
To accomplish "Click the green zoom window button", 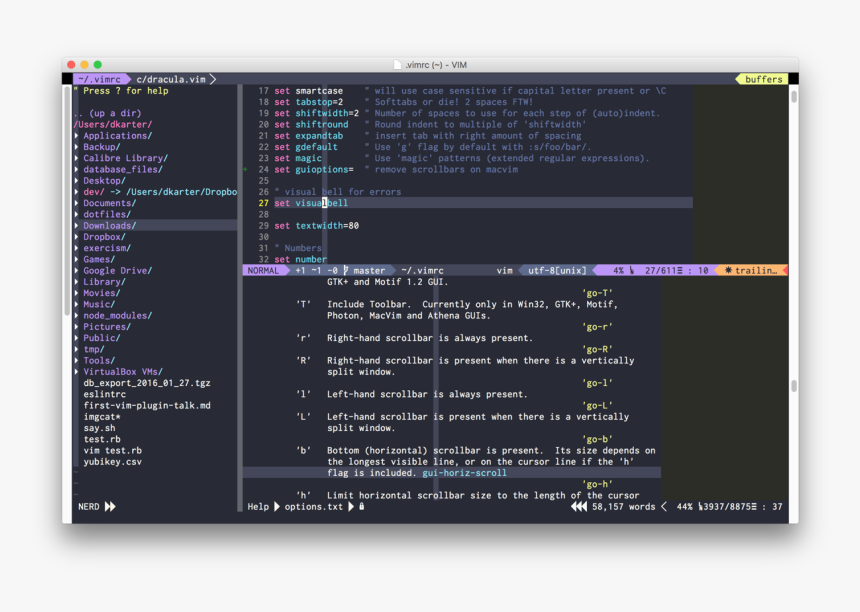I will [98, 64].
